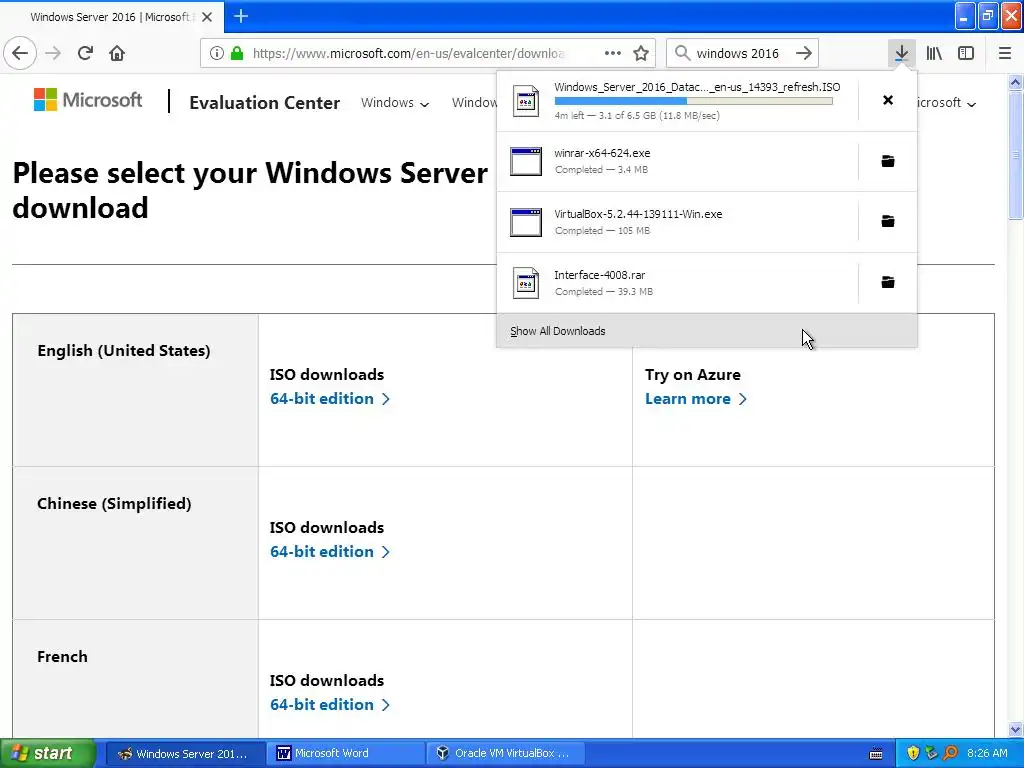Open the Firefox hamburger menu
This screenshot has width=1024, height=768.
(x=1004, y=53)
